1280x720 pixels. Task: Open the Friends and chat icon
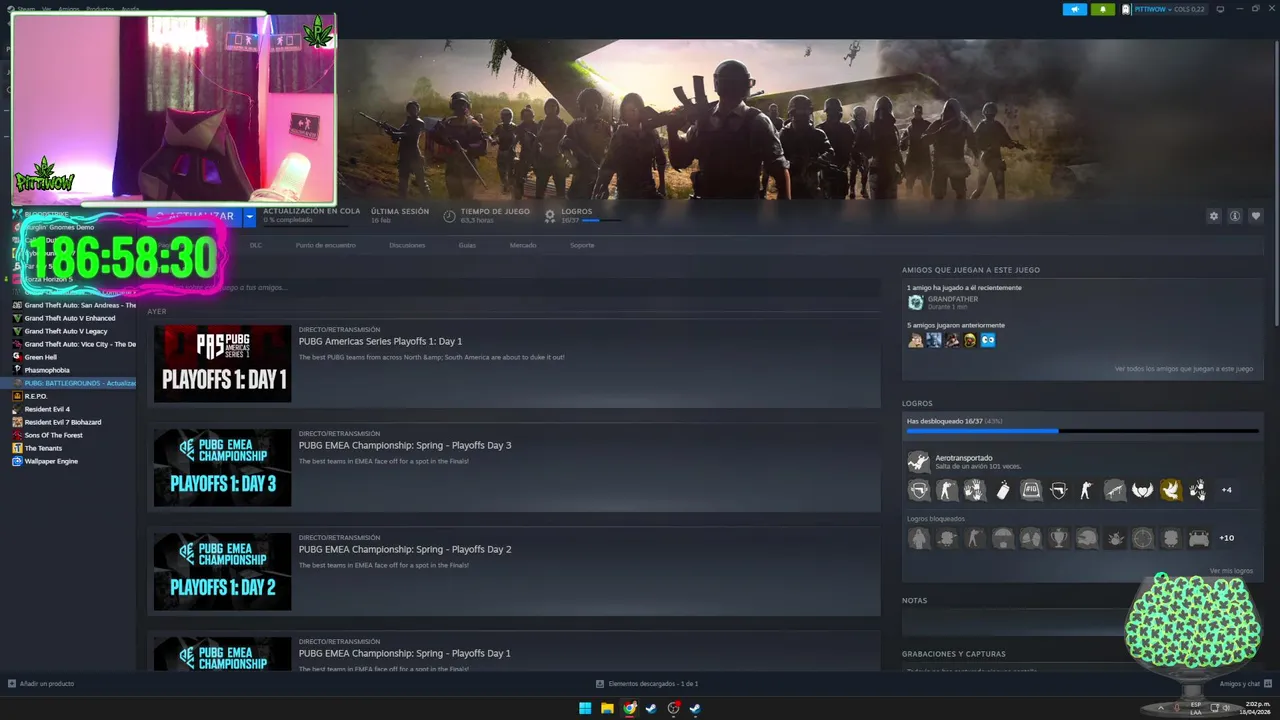pos(1268,684)
